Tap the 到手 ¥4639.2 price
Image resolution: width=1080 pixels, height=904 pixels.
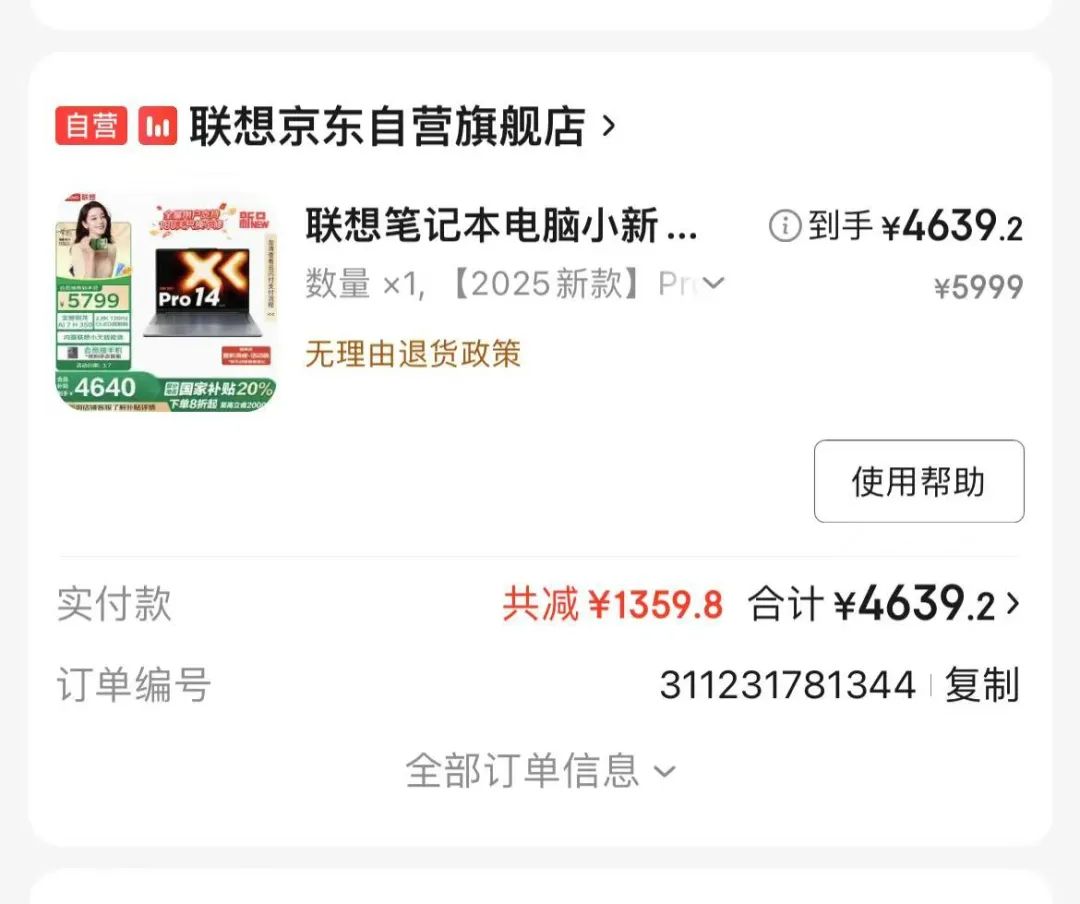coord(916,226)
